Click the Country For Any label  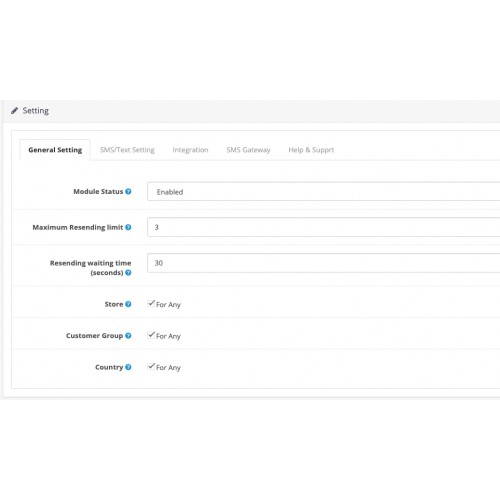(x=168, y=367)
